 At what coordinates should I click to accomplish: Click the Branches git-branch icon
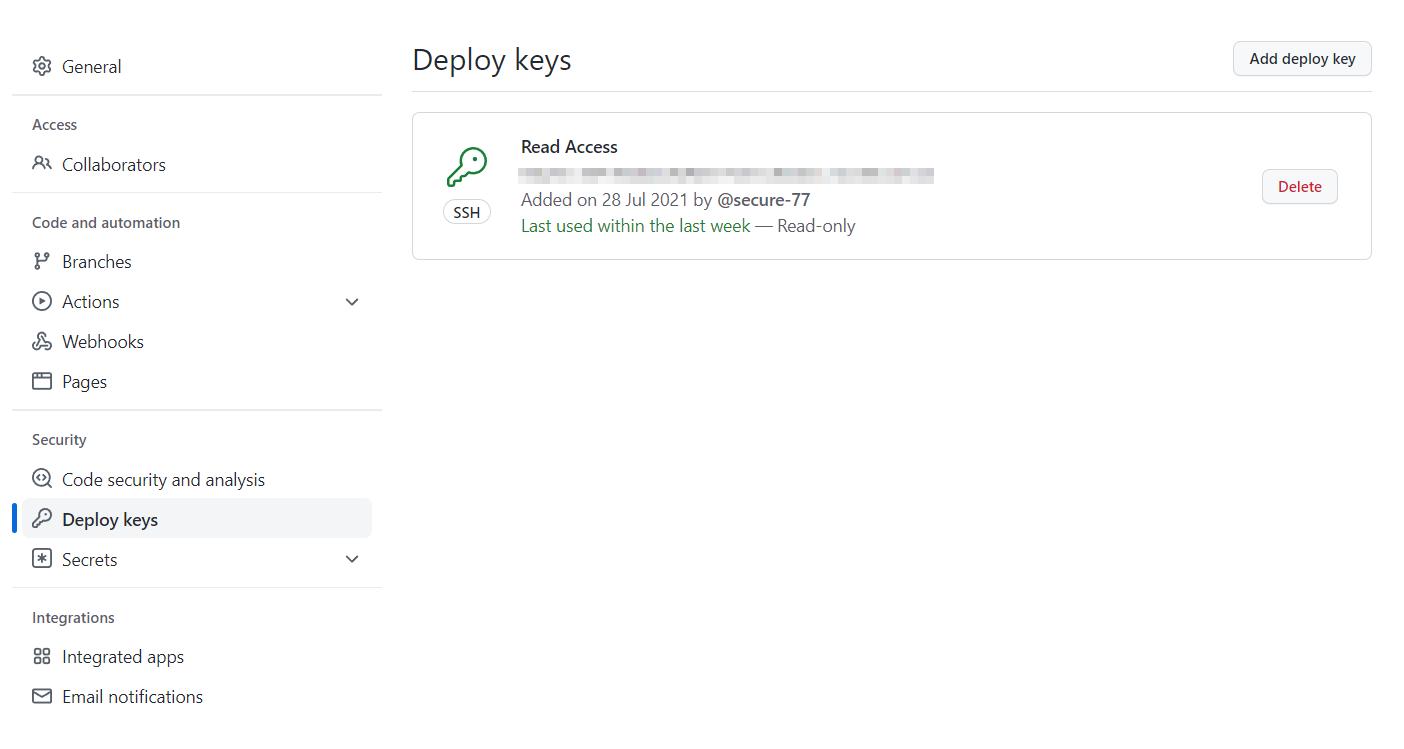(42, 262)
